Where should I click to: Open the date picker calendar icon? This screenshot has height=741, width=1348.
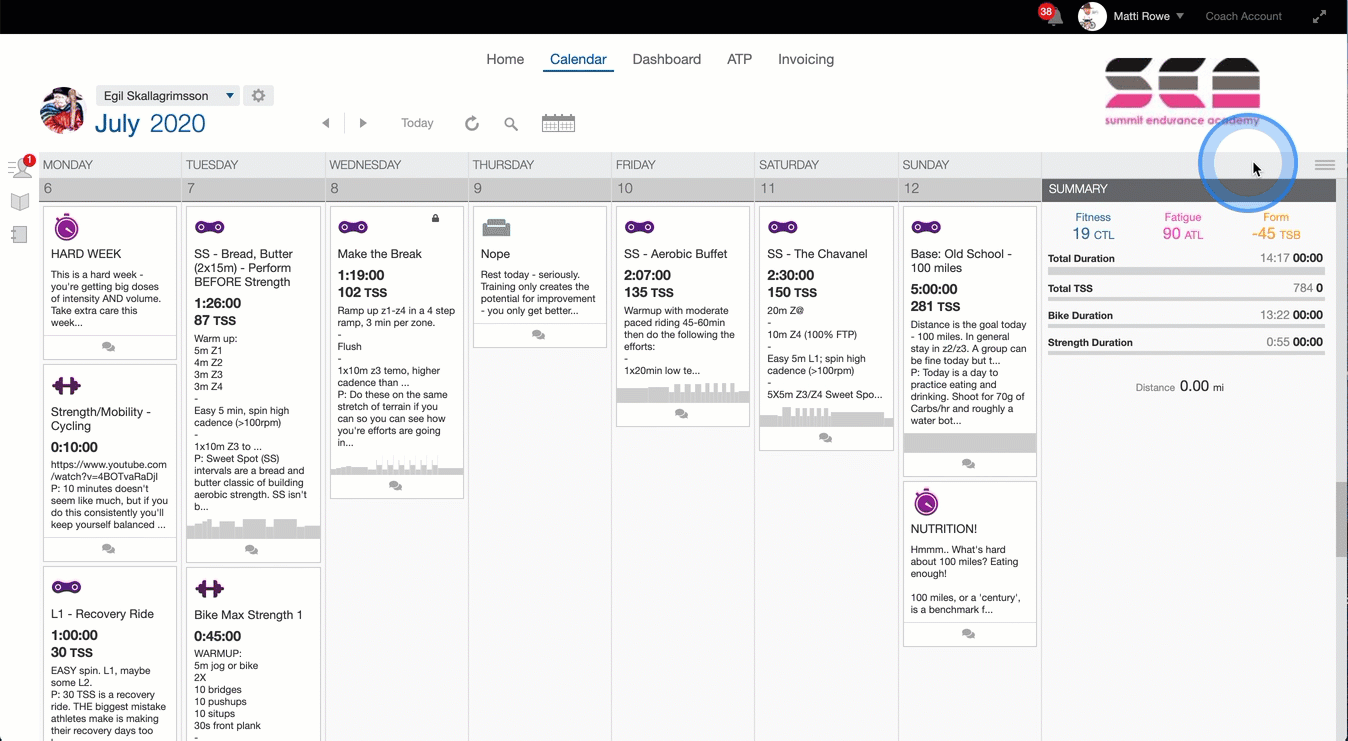[558, 123]
